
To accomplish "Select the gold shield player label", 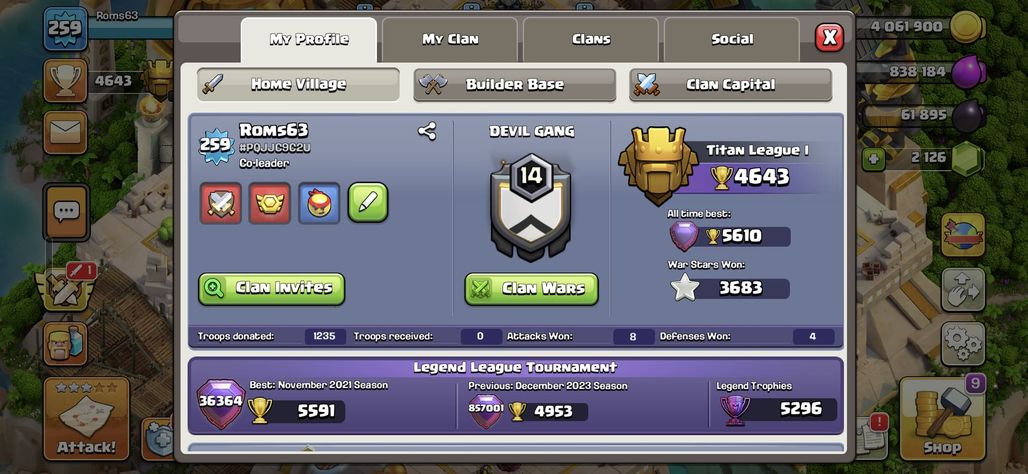I will 269,203.
